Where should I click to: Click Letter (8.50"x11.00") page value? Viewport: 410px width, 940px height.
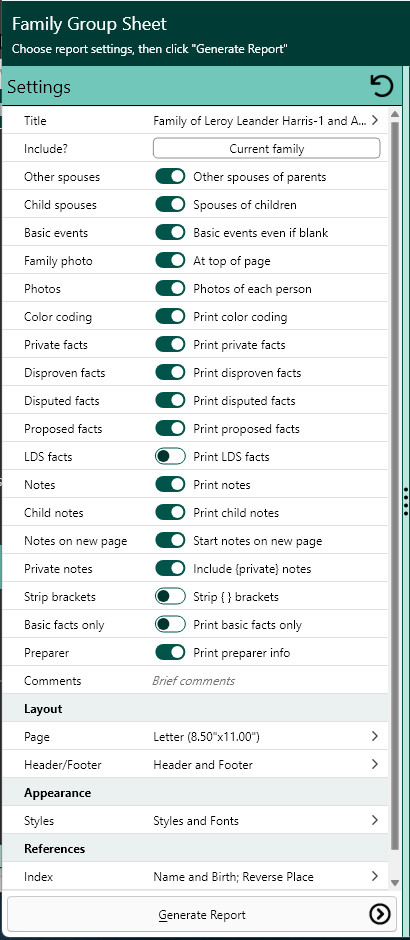coord(206,736)
